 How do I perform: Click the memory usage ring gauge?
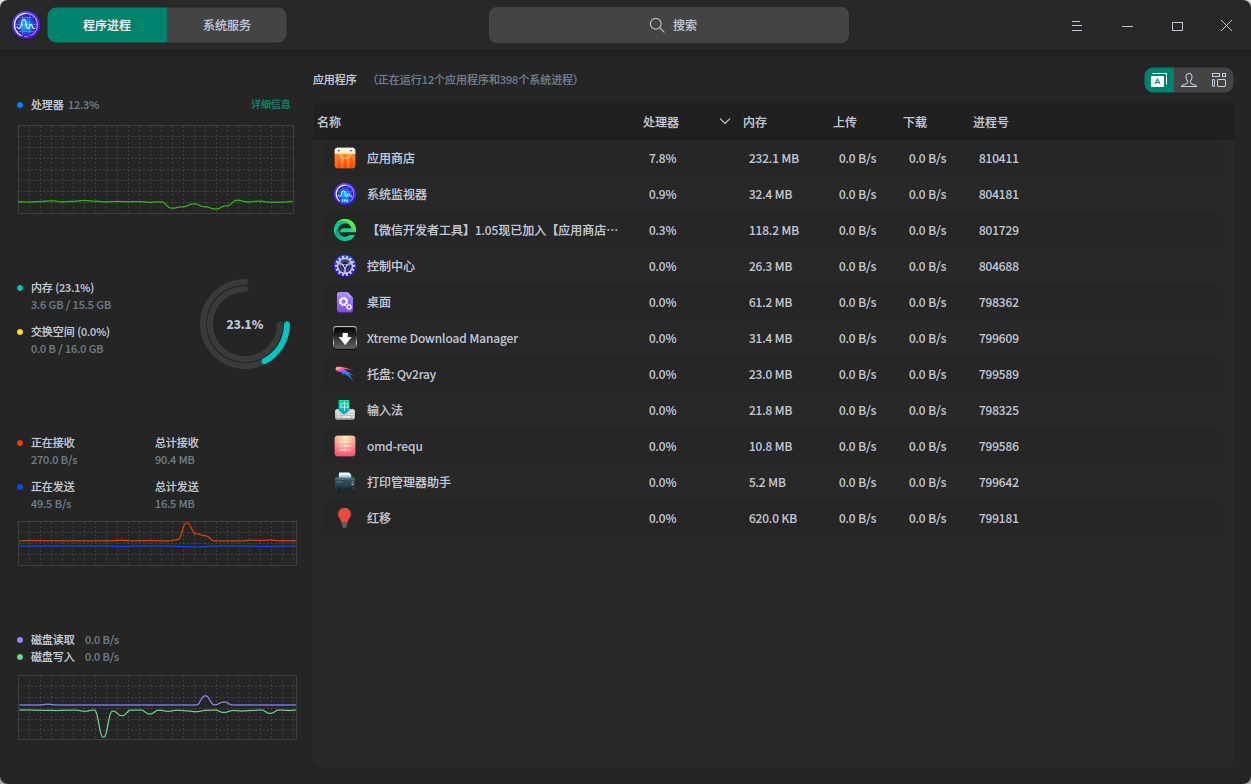245,324
